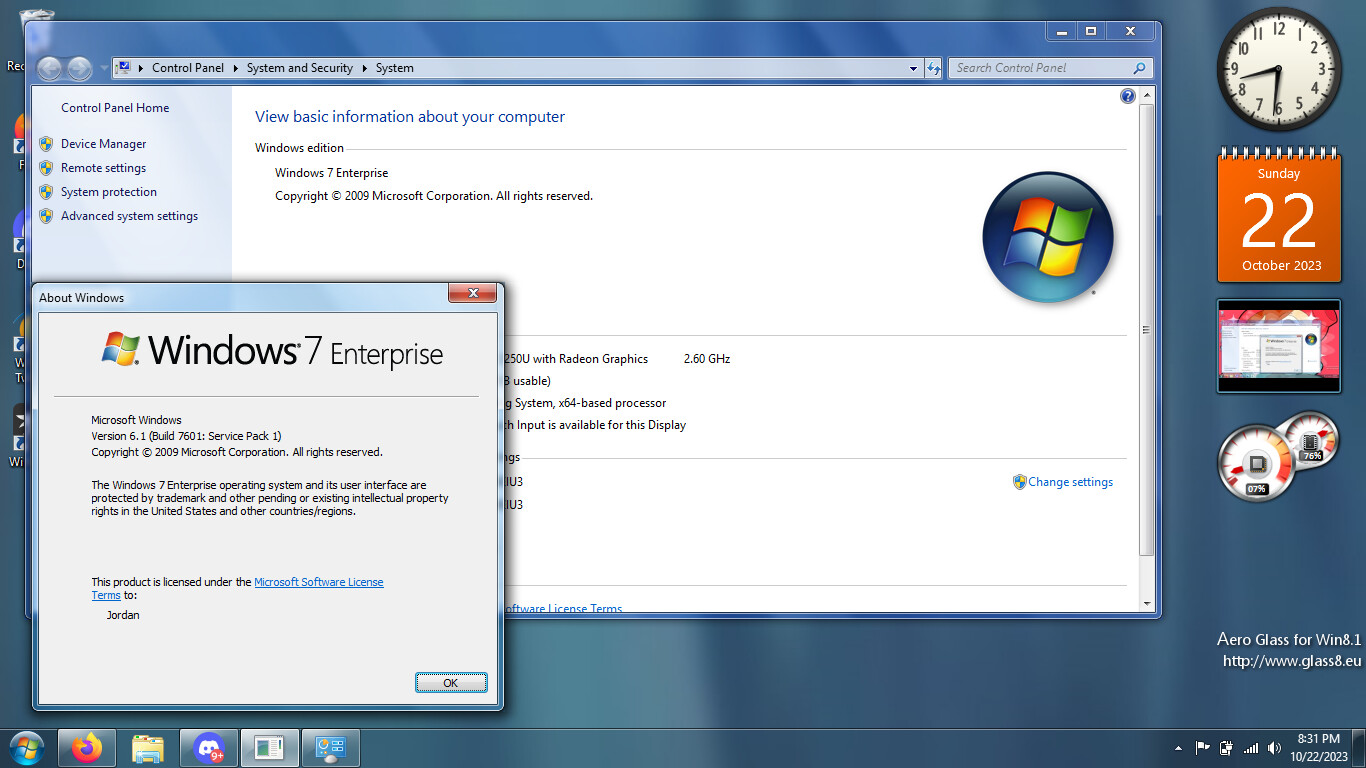This screenshot has width=1366, height=768.
Task: Click the analog Clock gadget
Action: (x=1279, y=69)
